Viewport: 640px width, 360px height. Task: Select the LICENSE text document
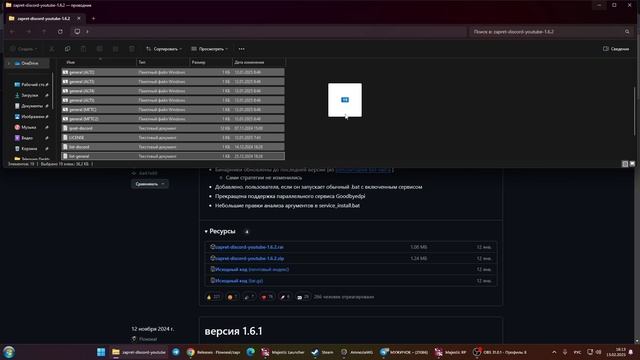pyautogui.click(x=173, y=138)
